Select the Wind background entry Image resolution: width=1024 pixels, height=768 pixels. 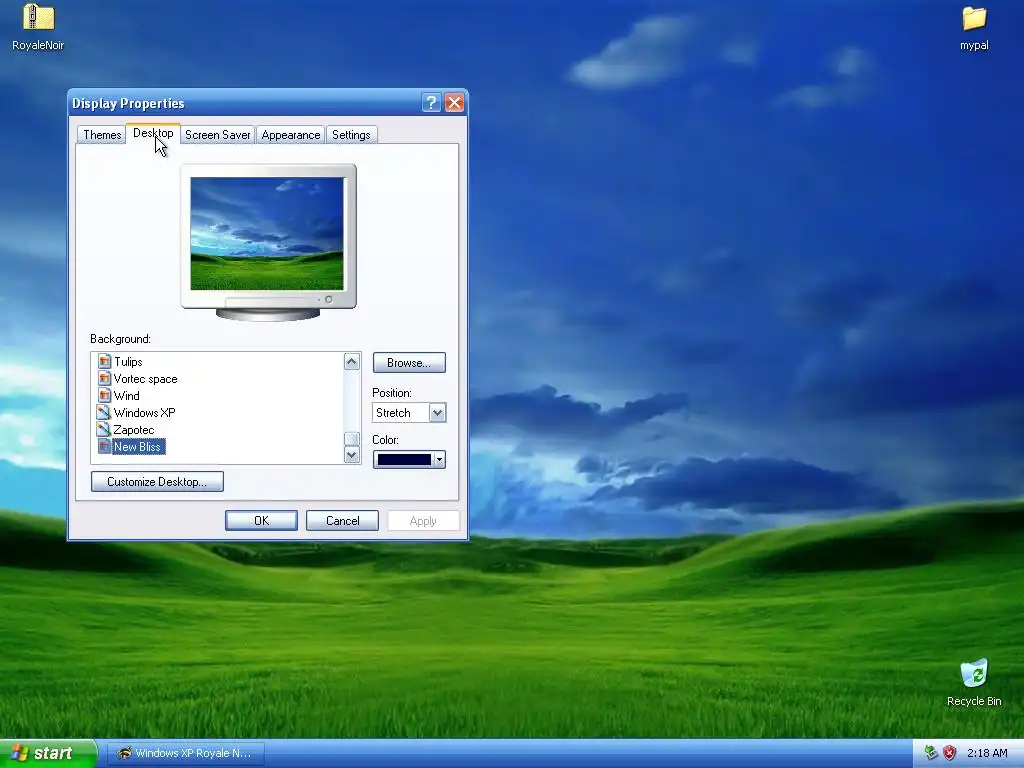pyautogui.click(x=126, y=396)
